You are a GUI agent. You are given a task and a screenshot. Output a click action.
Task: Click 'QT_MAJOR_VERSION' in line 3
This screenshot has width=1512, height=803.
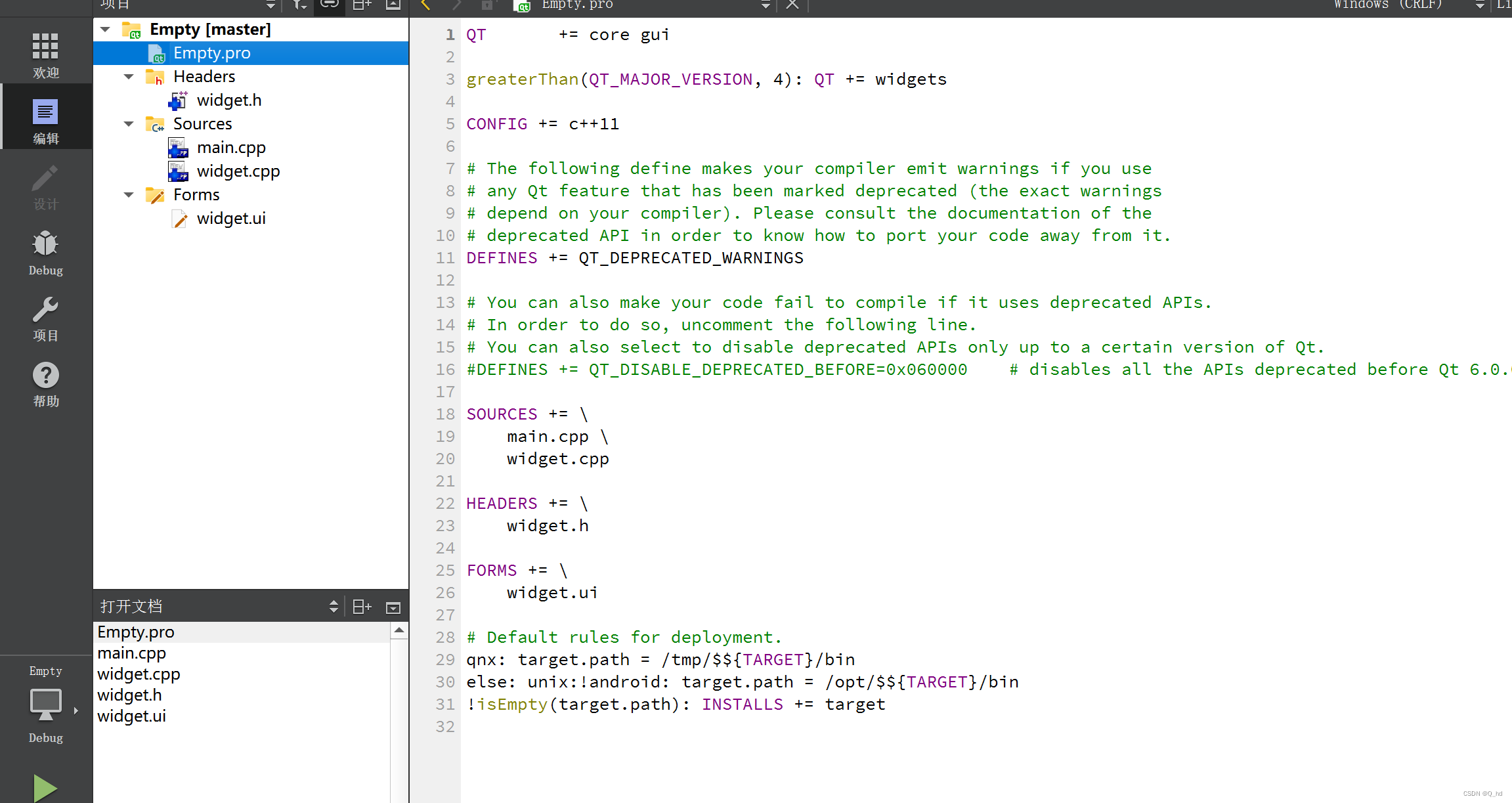670,79
